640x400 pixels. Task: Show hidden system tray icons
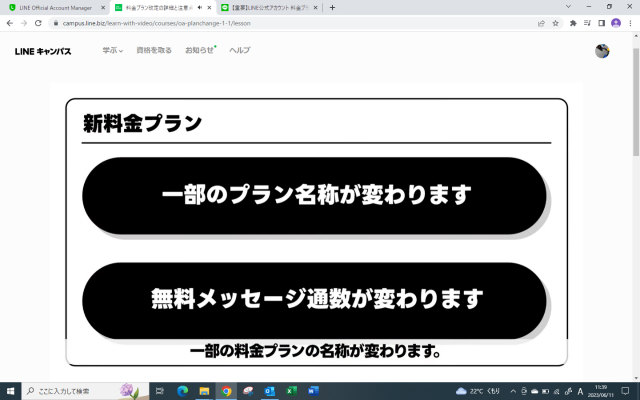click(513, 391)
